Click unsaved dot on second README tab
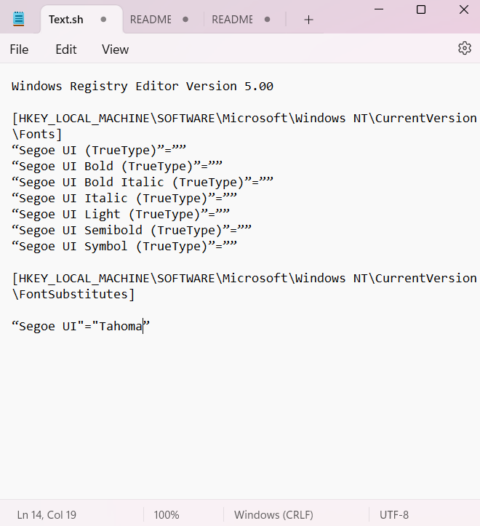This screenshot has width=480, height=526. point(267,19)
